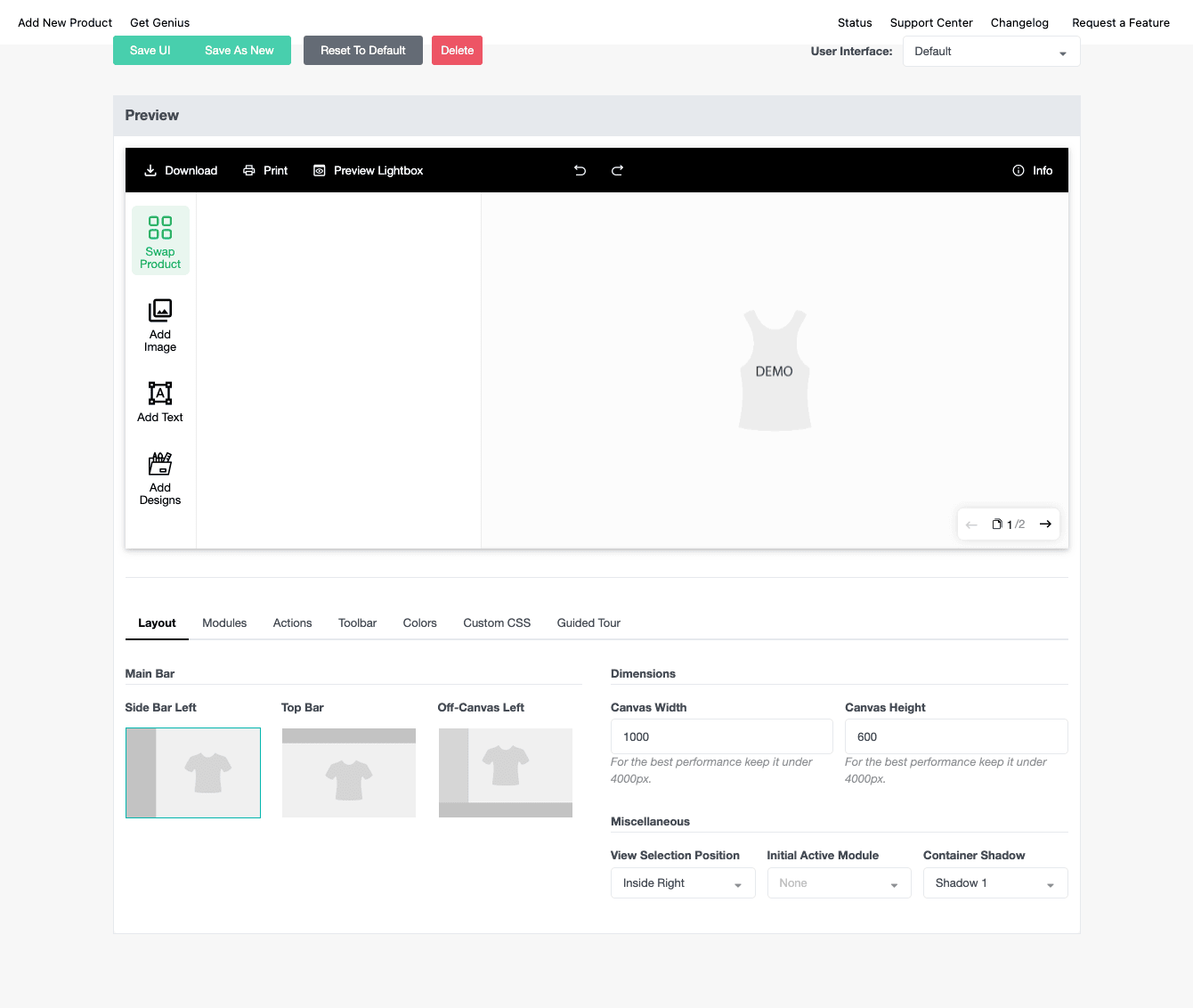The width and height of the screenshot is (1193, 1008).
Task: Open the Changelog link
Action: click(x=1019, y=23)
